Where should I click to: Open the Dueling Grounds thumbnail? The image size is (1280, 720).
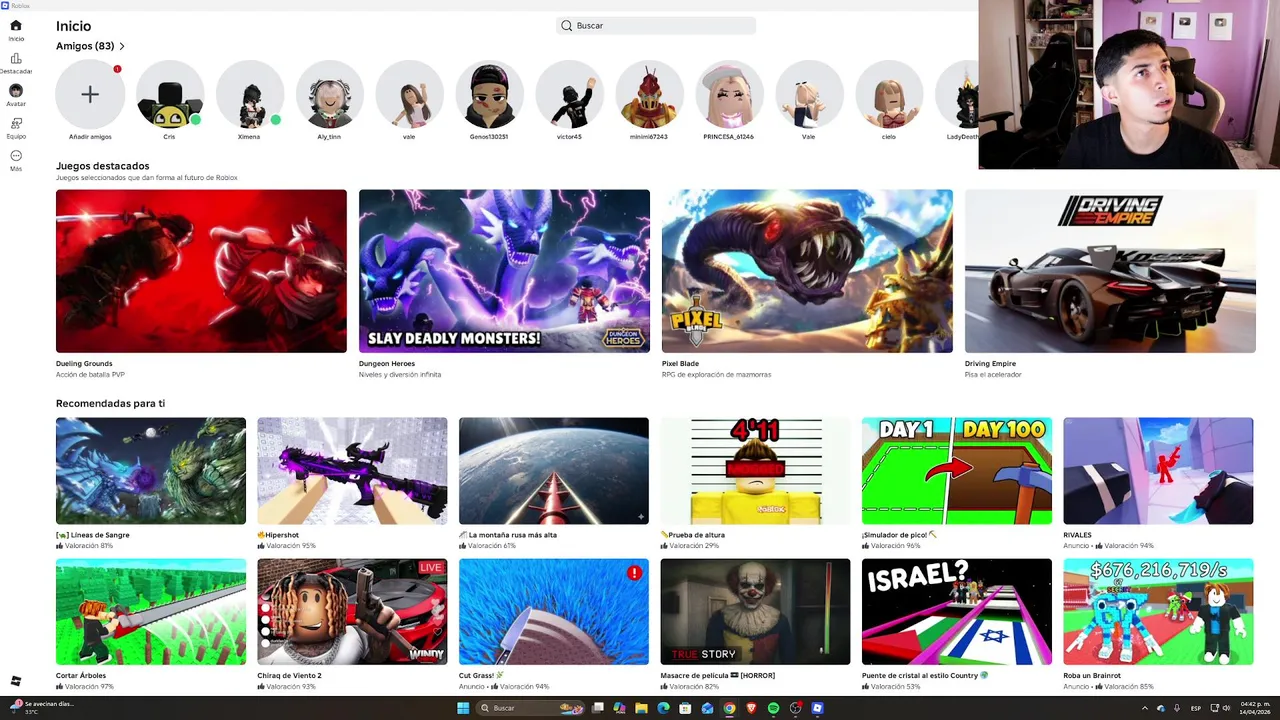(201, 271)
